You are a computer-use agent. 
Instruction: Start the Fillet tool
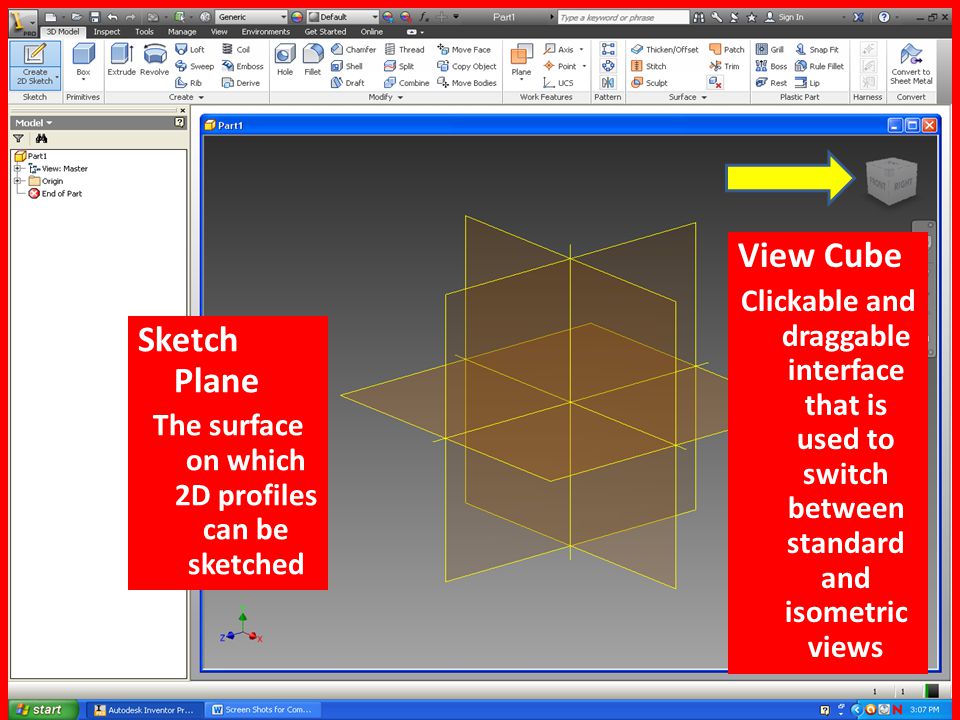(x=312, y=59)
